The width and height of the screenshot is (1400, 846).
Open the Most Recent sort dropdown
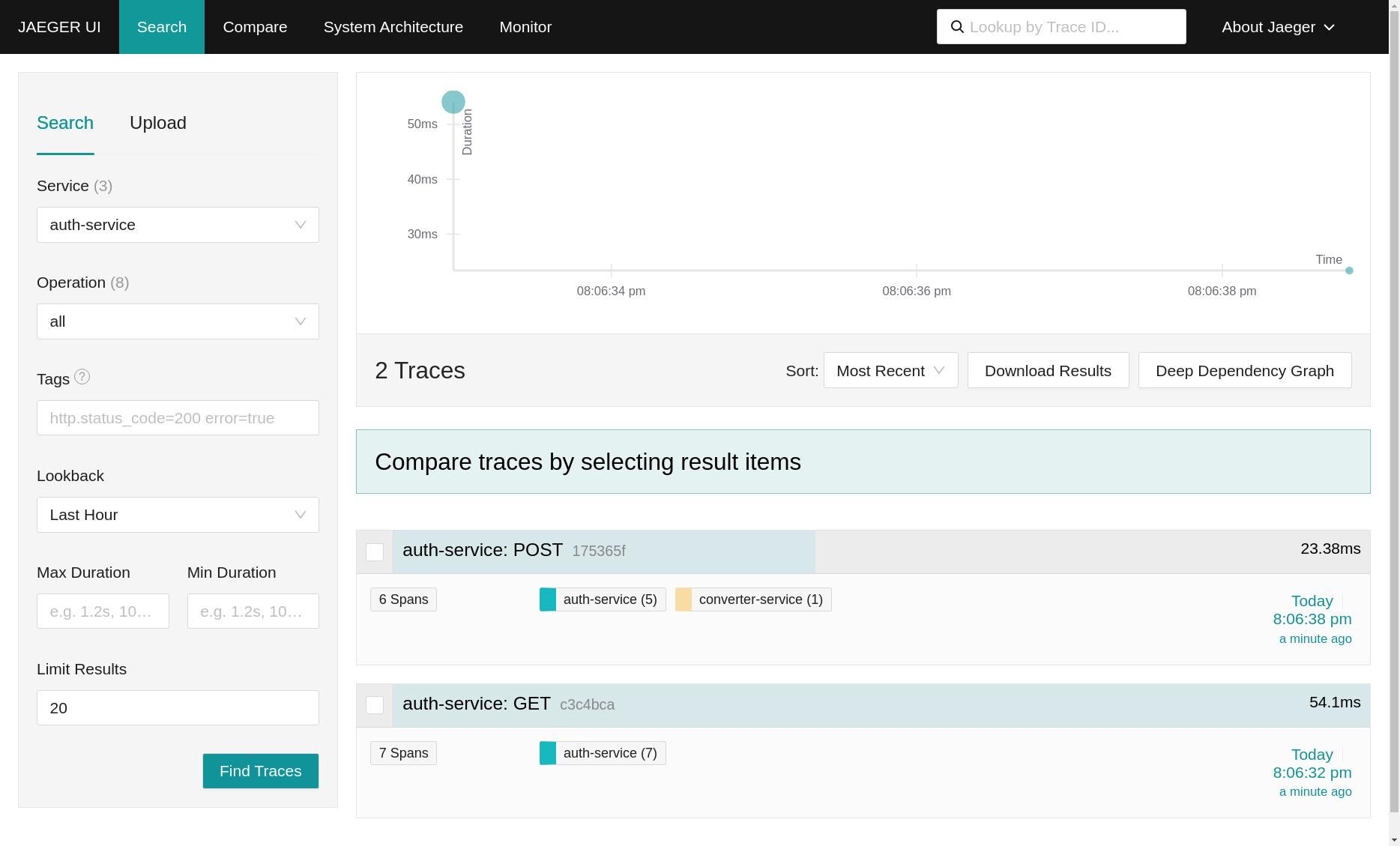[x=890, y=370]
